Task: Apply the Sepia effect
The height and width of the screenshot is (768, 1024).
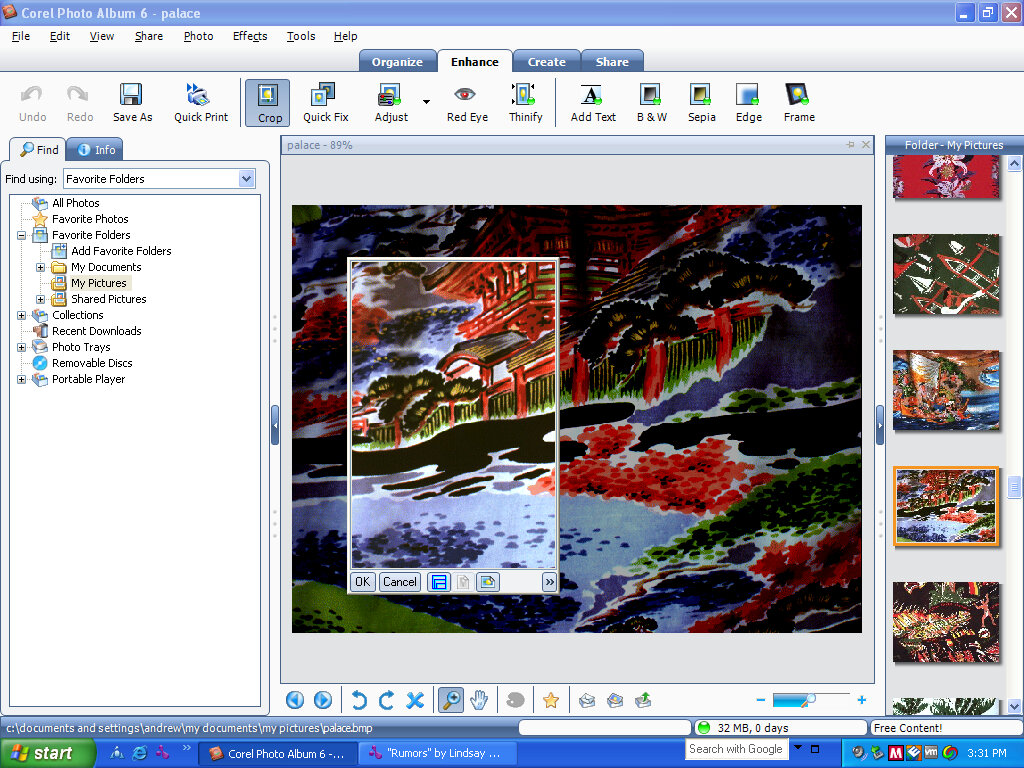Action: [x=701, y=103]
